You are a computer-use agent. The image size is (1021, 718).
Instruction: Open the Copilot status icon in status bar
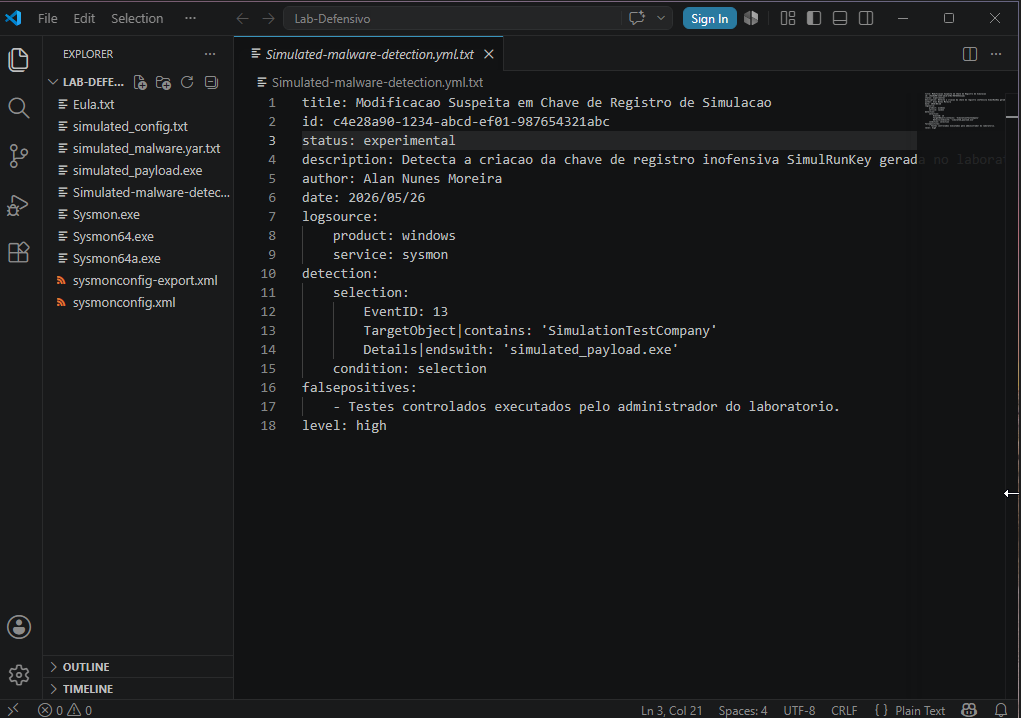pos(969,710)
